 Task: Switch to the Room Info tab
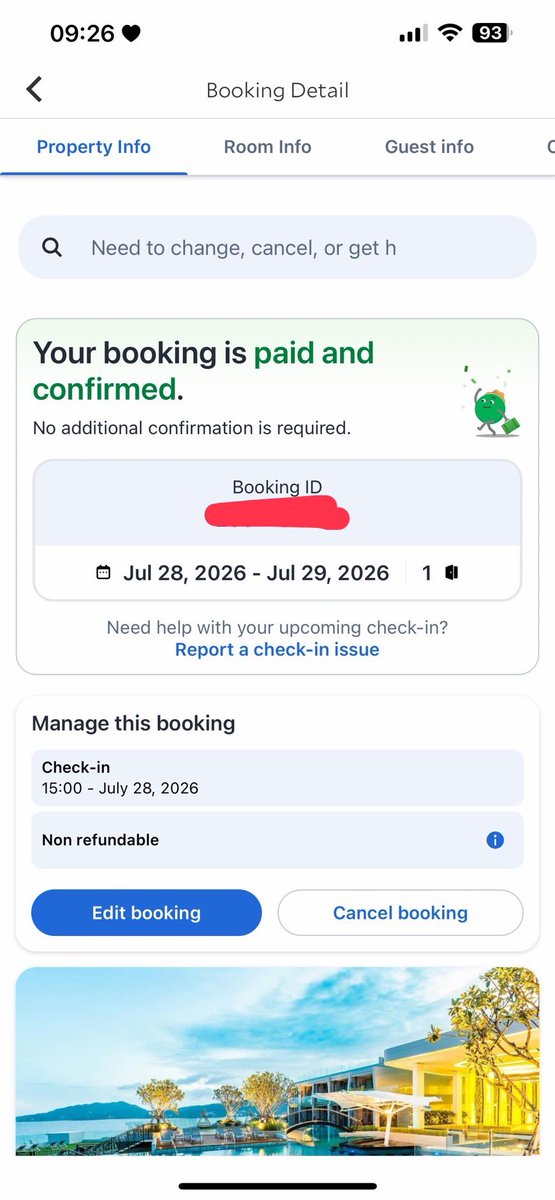click(267, 147)
